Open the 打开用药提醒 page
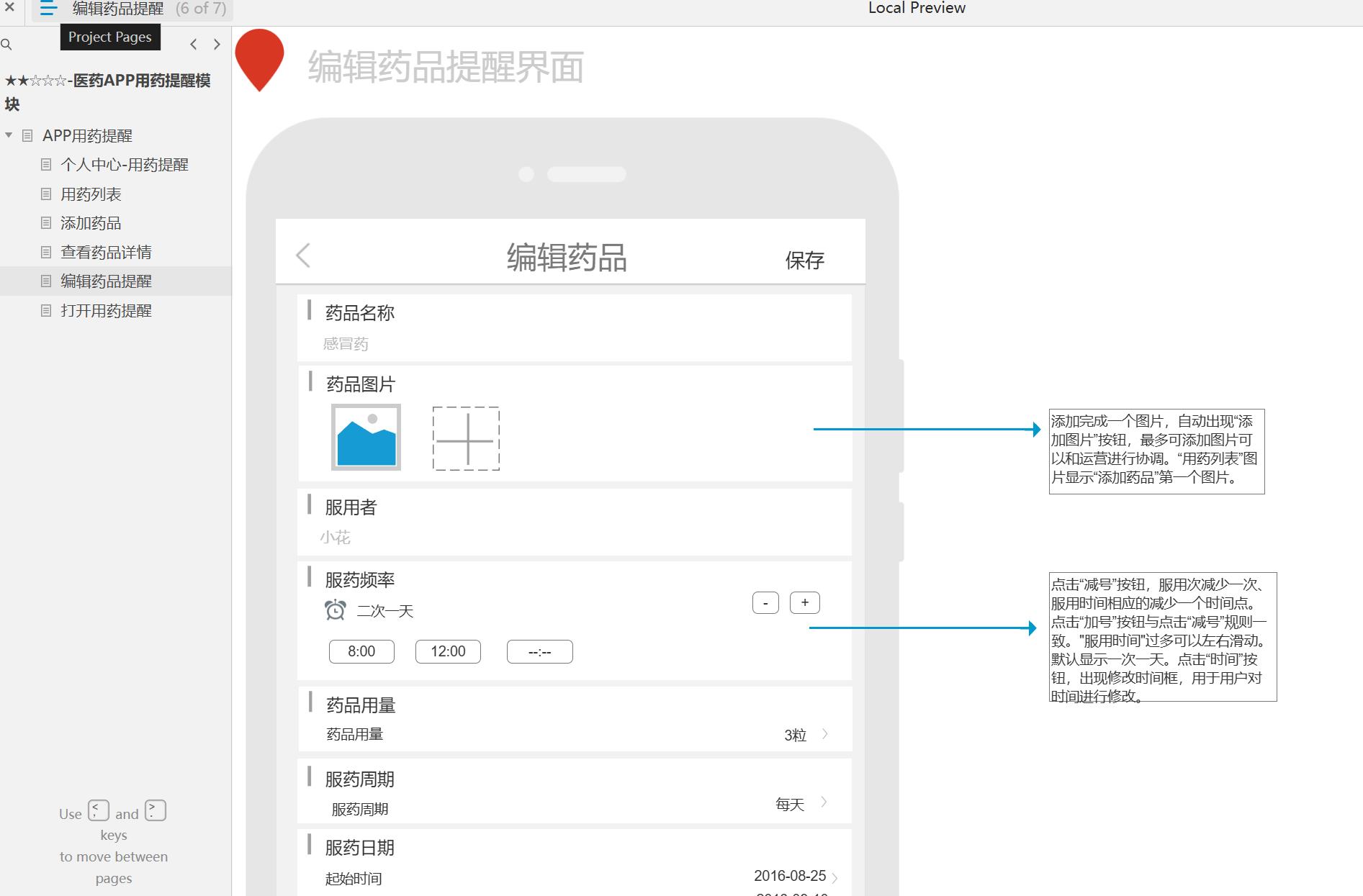This screenshot has height=896, width=1363. 106,311
